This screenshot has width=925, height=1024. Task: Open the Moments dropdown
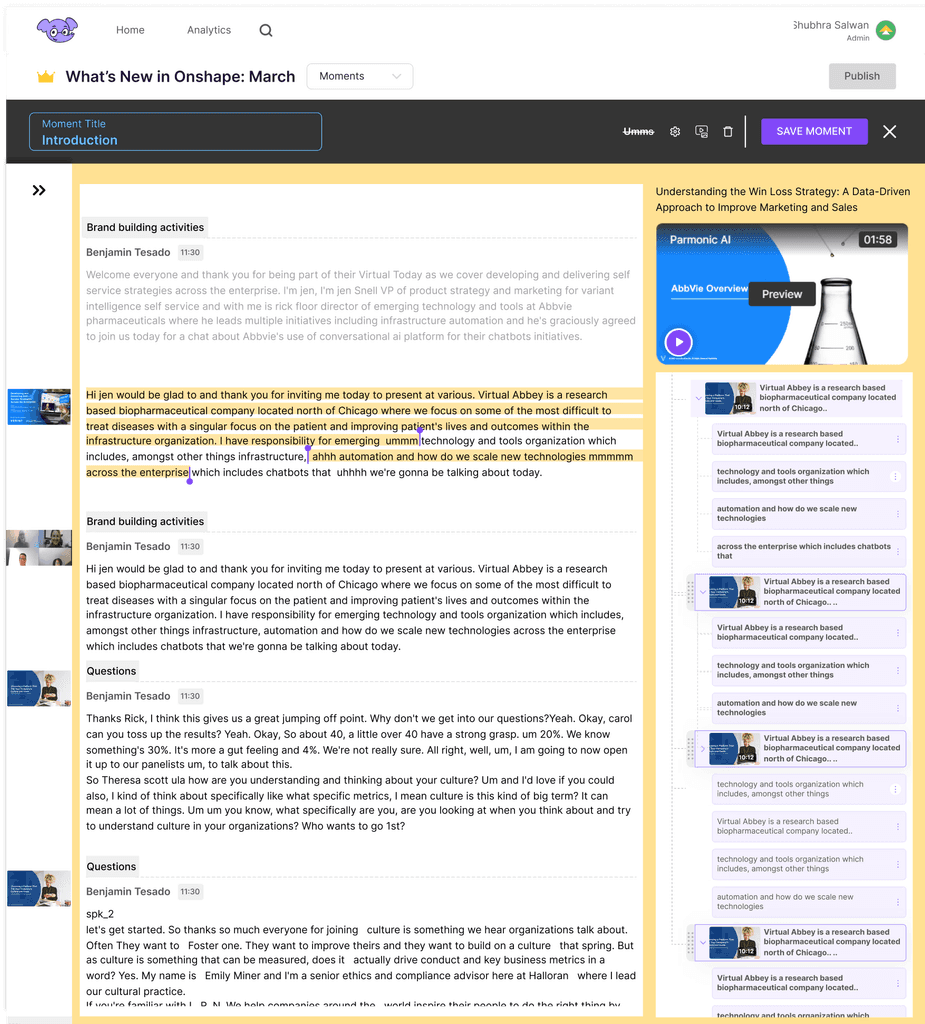click(360, 76)
